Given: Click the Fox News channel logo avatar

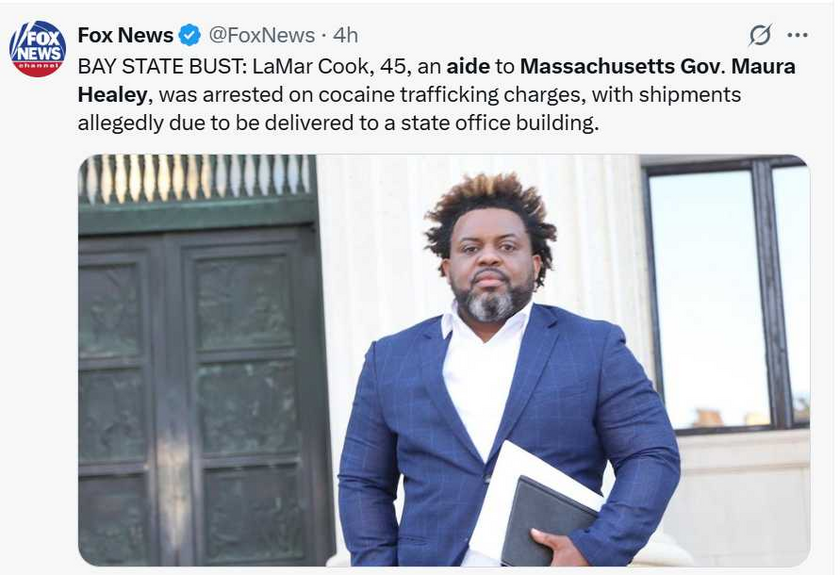Looking at the screenshot, I should tap(37, 49).
